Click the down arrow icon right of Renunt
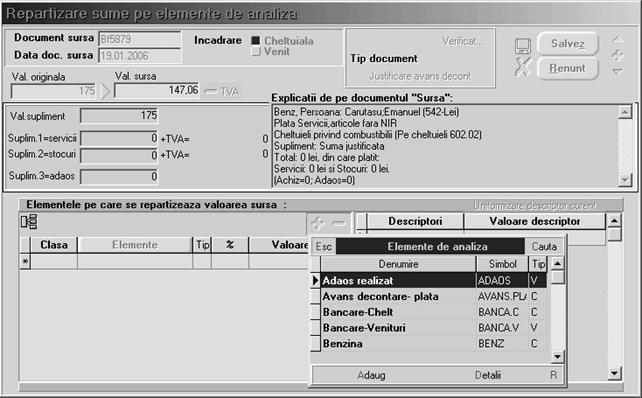Viewport: 642px width, 398px height. (618, 71)
